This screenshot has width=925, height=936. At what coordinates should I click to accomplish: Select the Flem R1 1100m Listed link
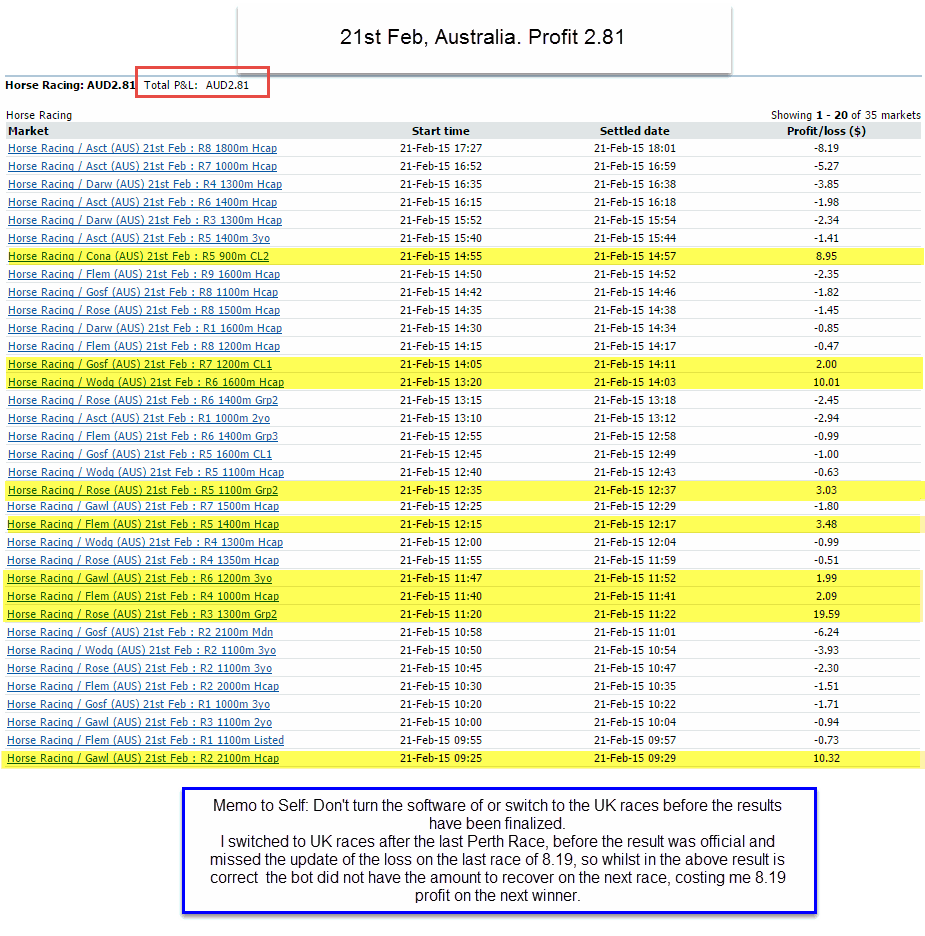146,740
